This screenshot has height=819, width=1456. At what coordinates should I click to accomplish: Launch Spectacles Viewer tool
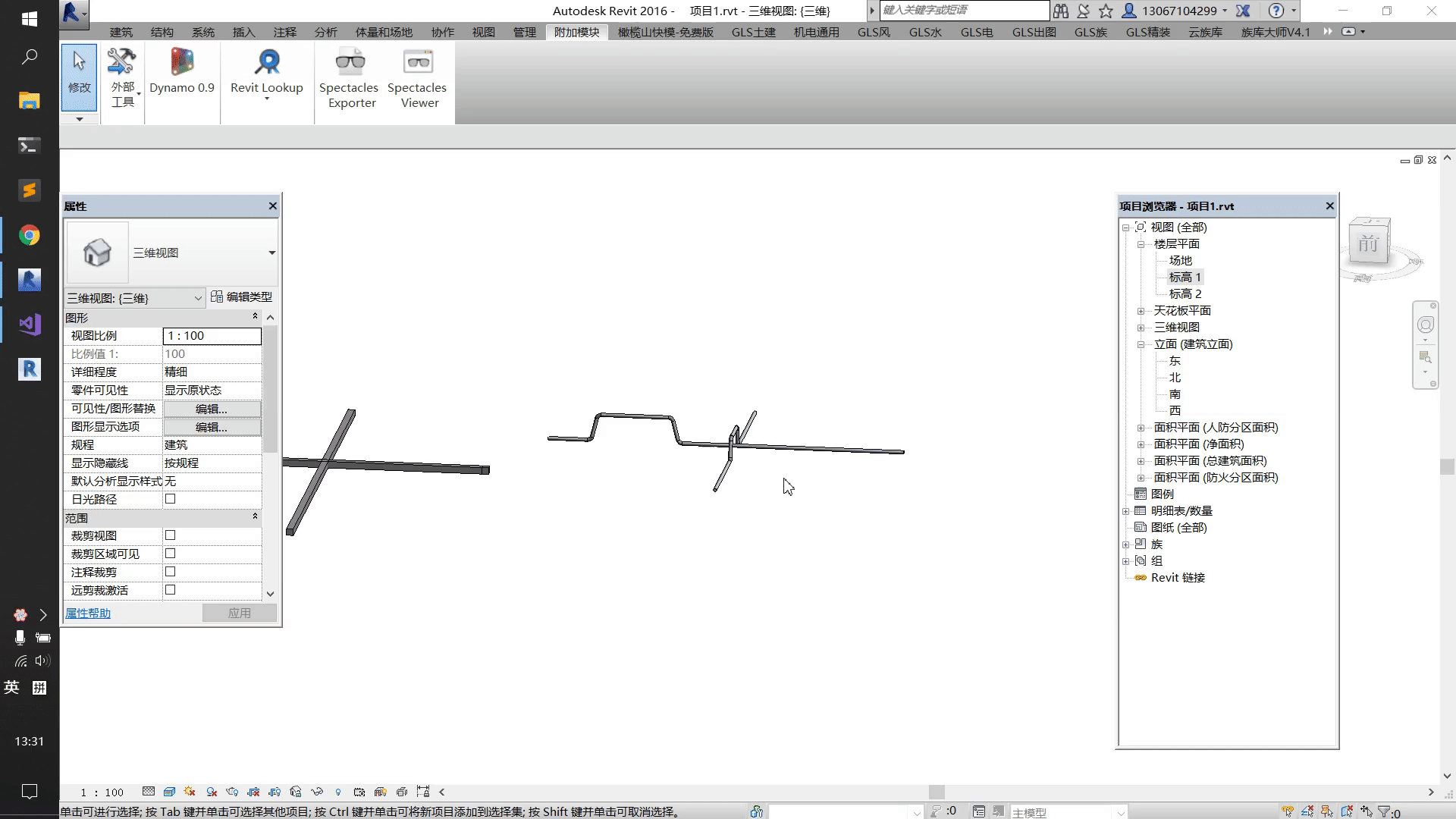pyautogui.click(x=418, y=79)
